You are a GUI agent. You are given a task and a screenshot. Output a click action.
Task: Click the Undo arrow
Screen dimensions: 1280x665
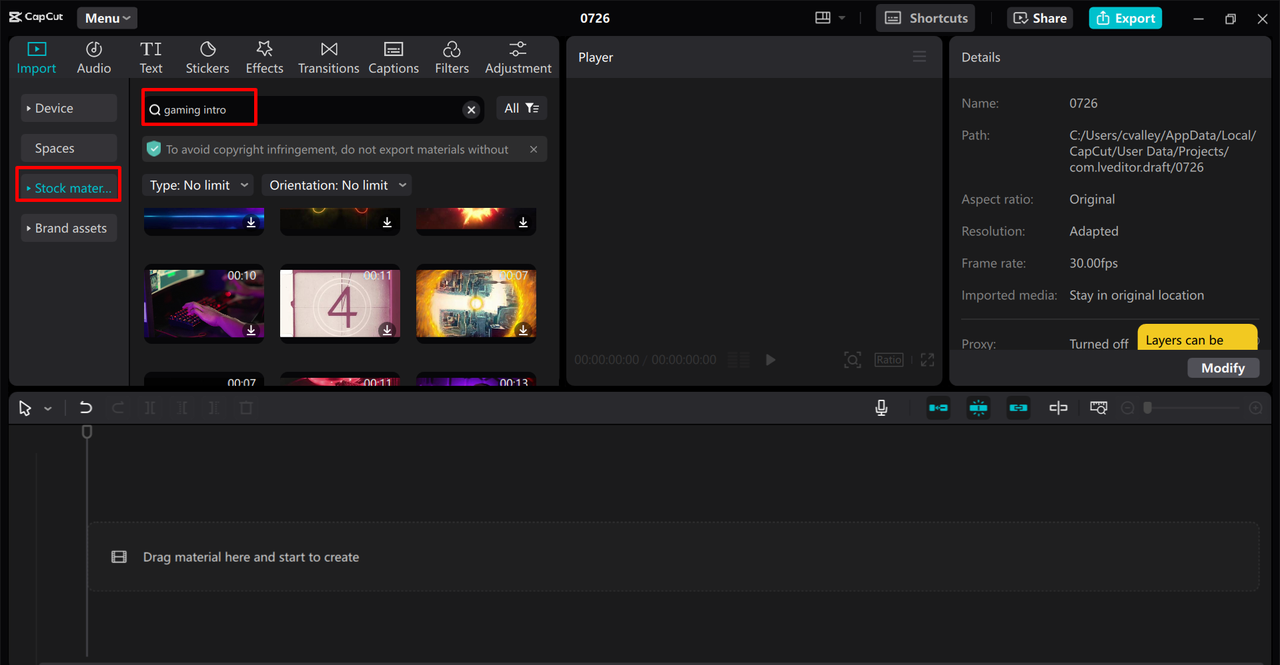(86, 408)
